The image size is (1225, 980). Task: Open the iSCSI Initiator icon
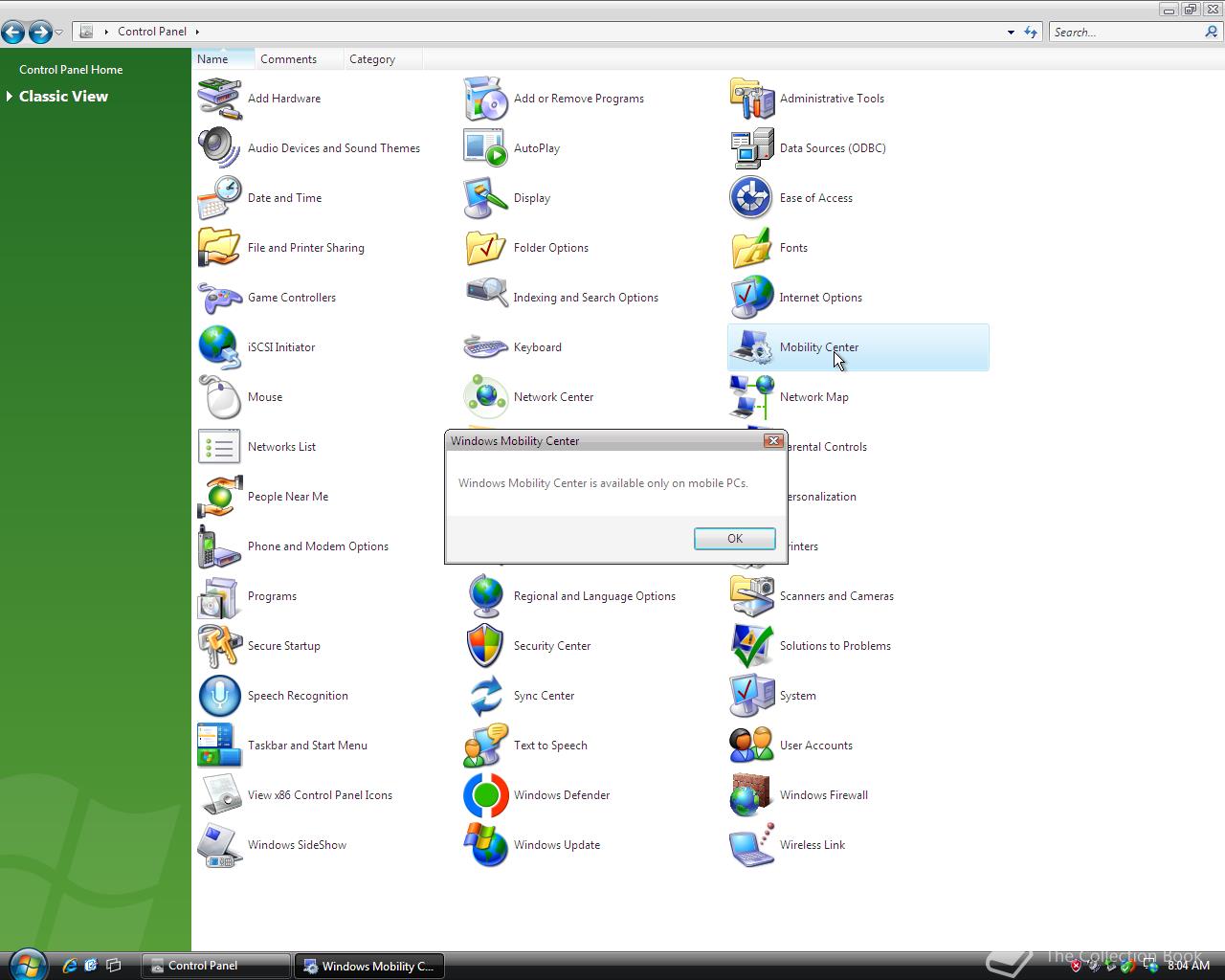click(219, 347)
